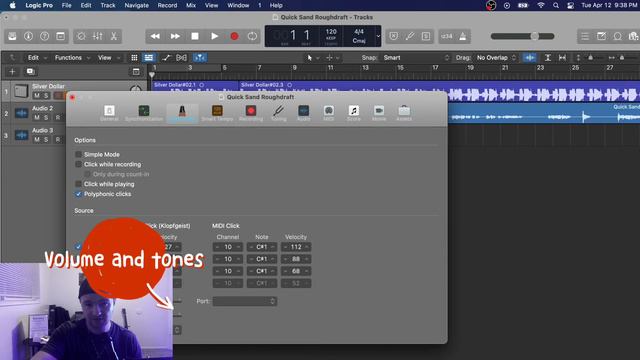This screenshot has width=640, height=360.
Task: Click the Waveform zoom button
Action: pos(530,58)
